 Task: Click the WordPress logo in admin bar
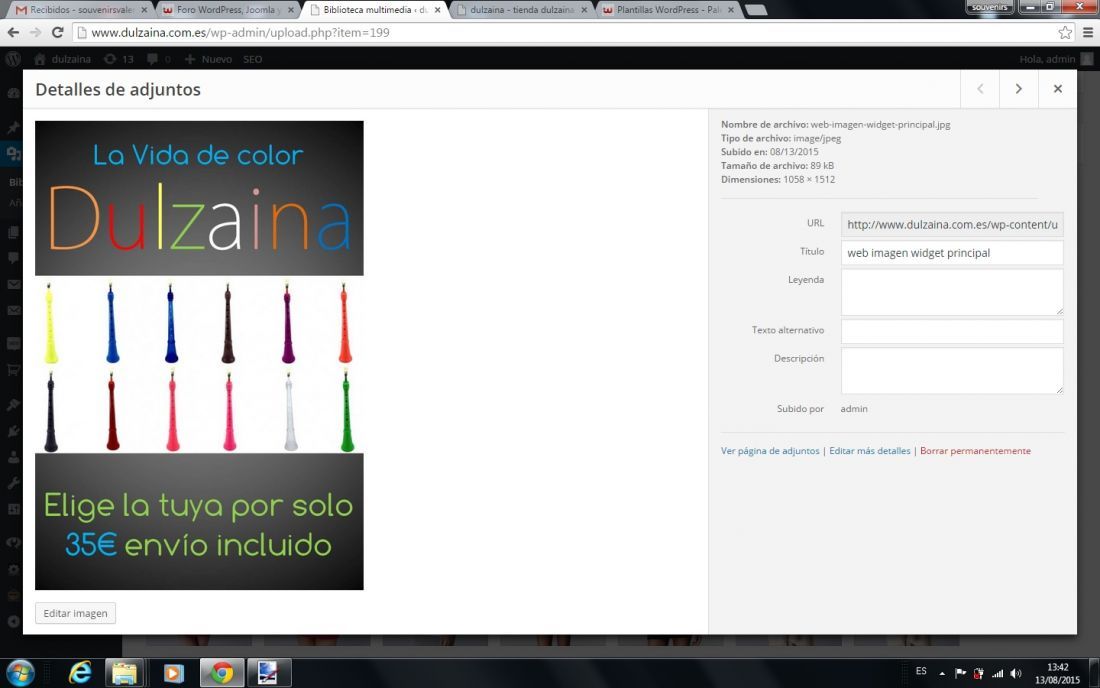pyautogui.click(x=13, y=59)
